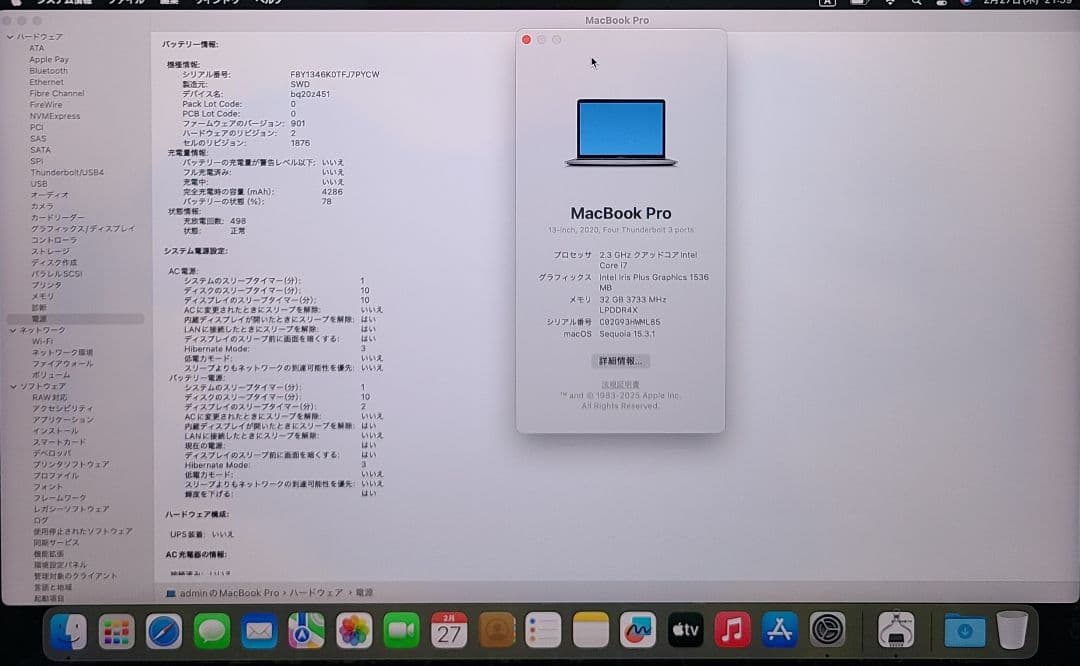
Task: Open Launchpad in the Dock
Action: point(116,631)
